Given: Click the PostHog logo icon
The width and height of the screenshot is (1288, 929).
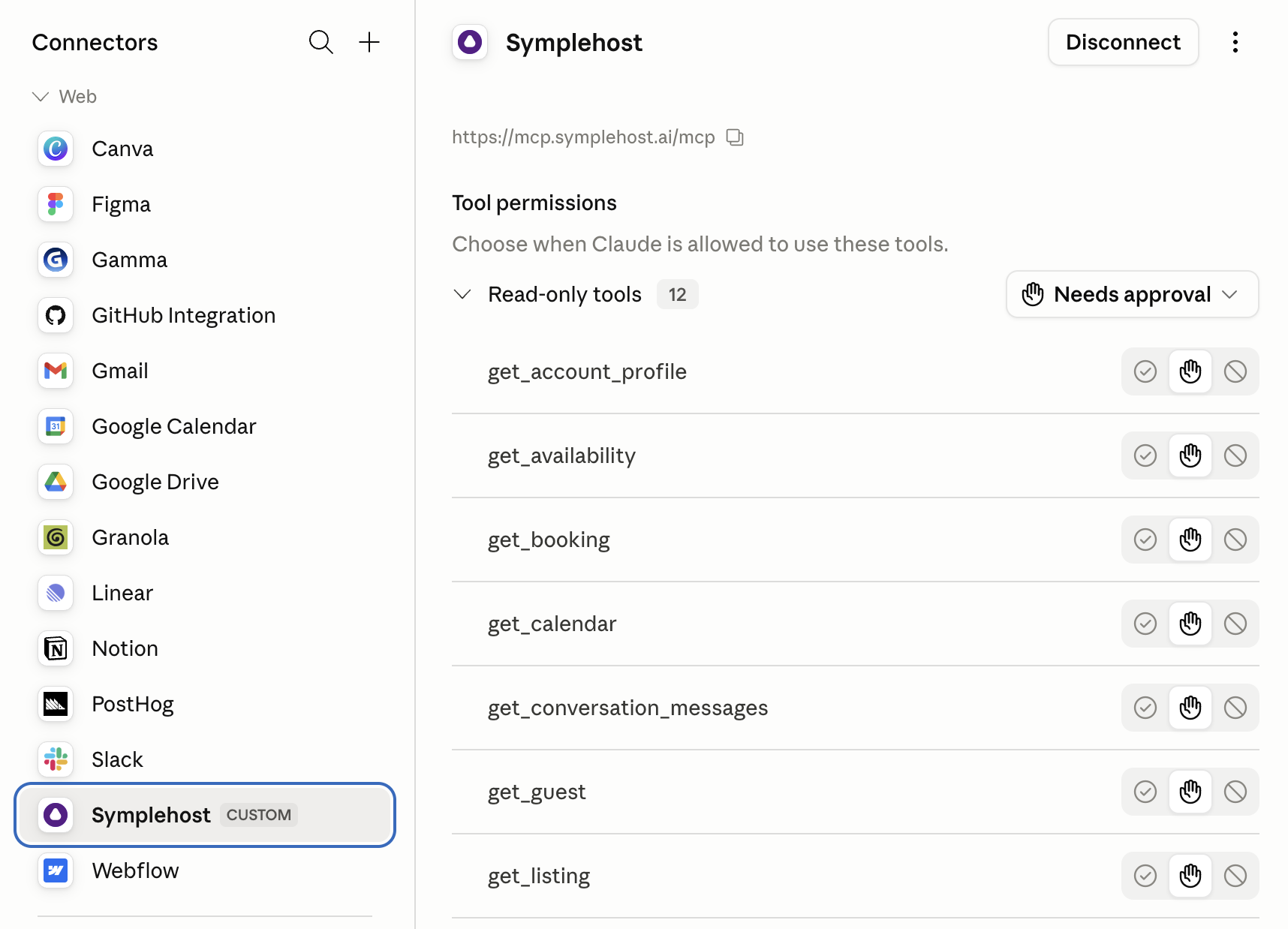Looking at the screenshot, I should pos(56,704).
